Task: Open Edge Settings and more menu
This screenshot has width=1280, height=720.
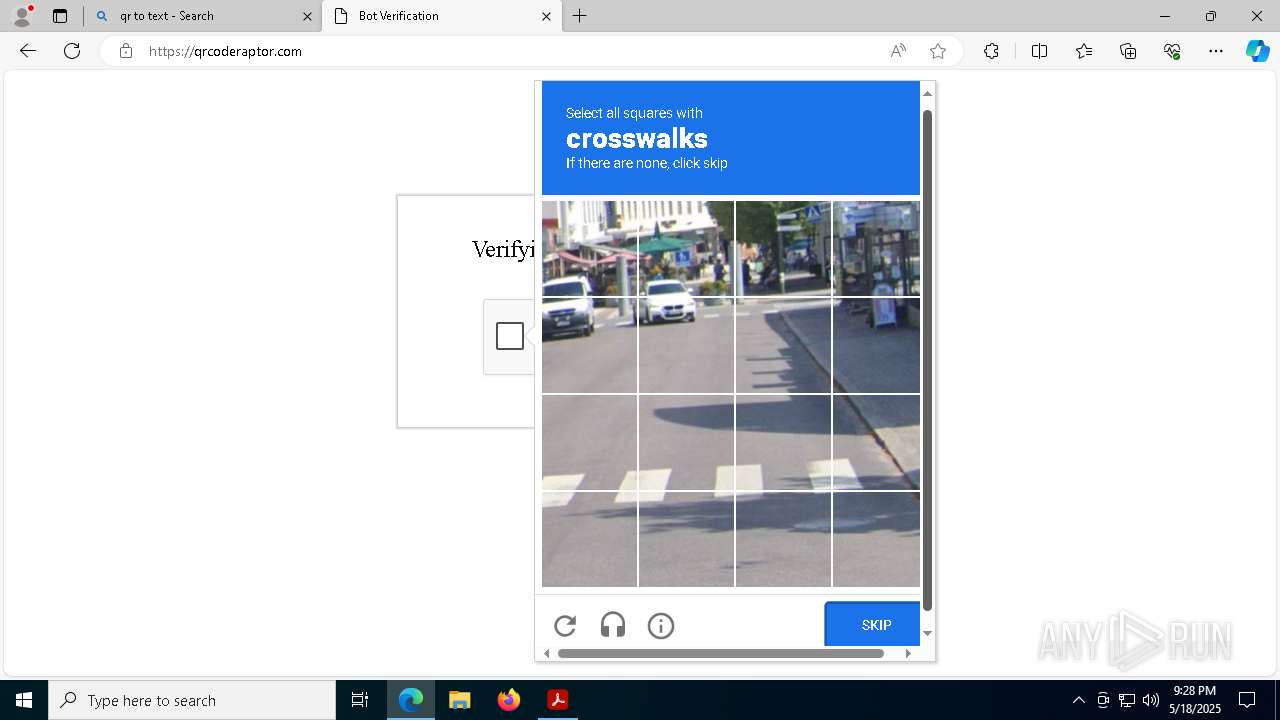Action: 1216,51
